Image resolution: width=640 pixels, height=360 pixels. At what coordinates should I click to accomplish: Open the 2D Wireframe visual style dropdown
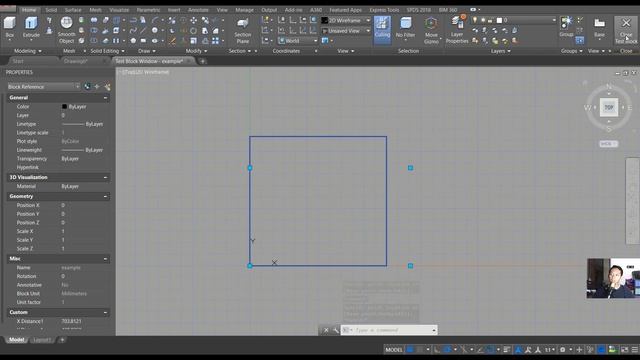click(x=346, y=20)
